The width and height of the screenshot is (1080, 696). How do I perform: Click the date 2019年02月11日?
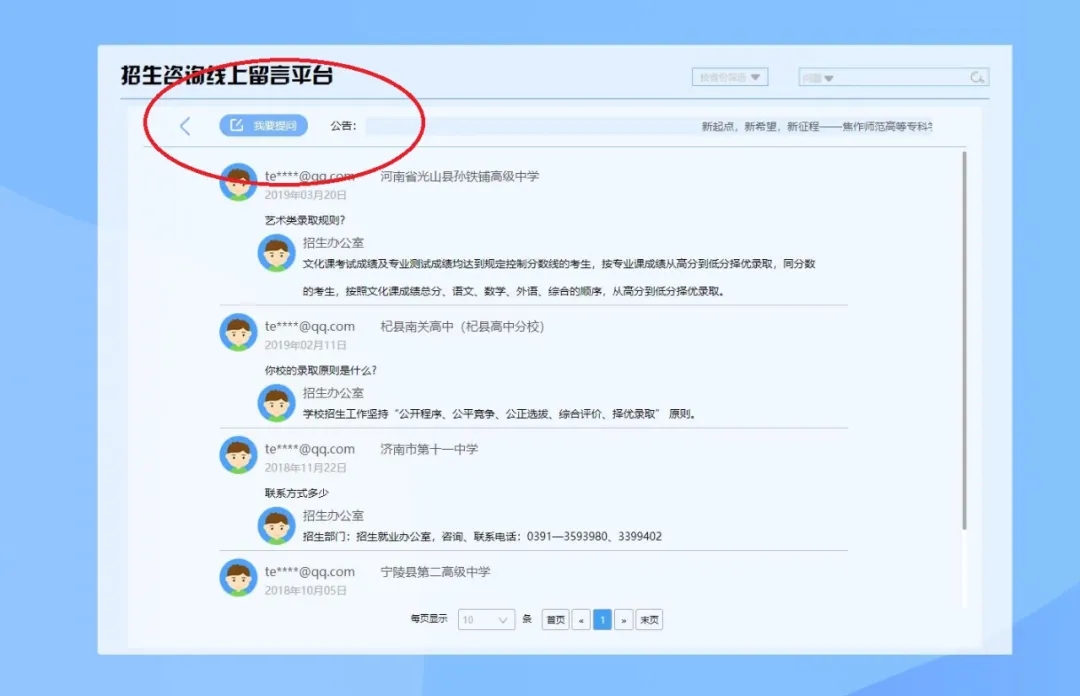pos(306,345)
